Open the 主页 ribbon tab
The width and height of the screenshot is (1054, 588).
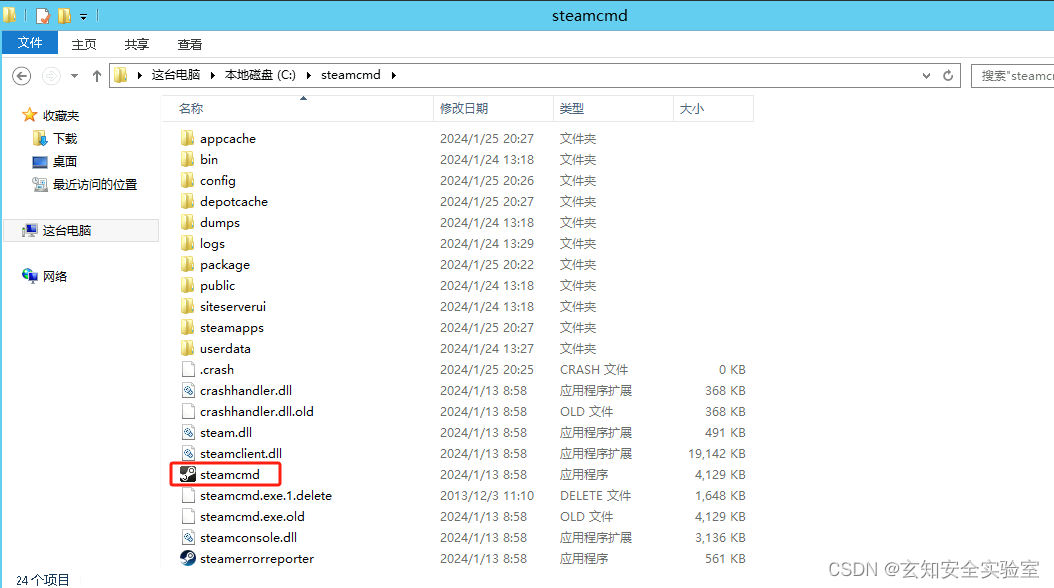click(84, 44)
